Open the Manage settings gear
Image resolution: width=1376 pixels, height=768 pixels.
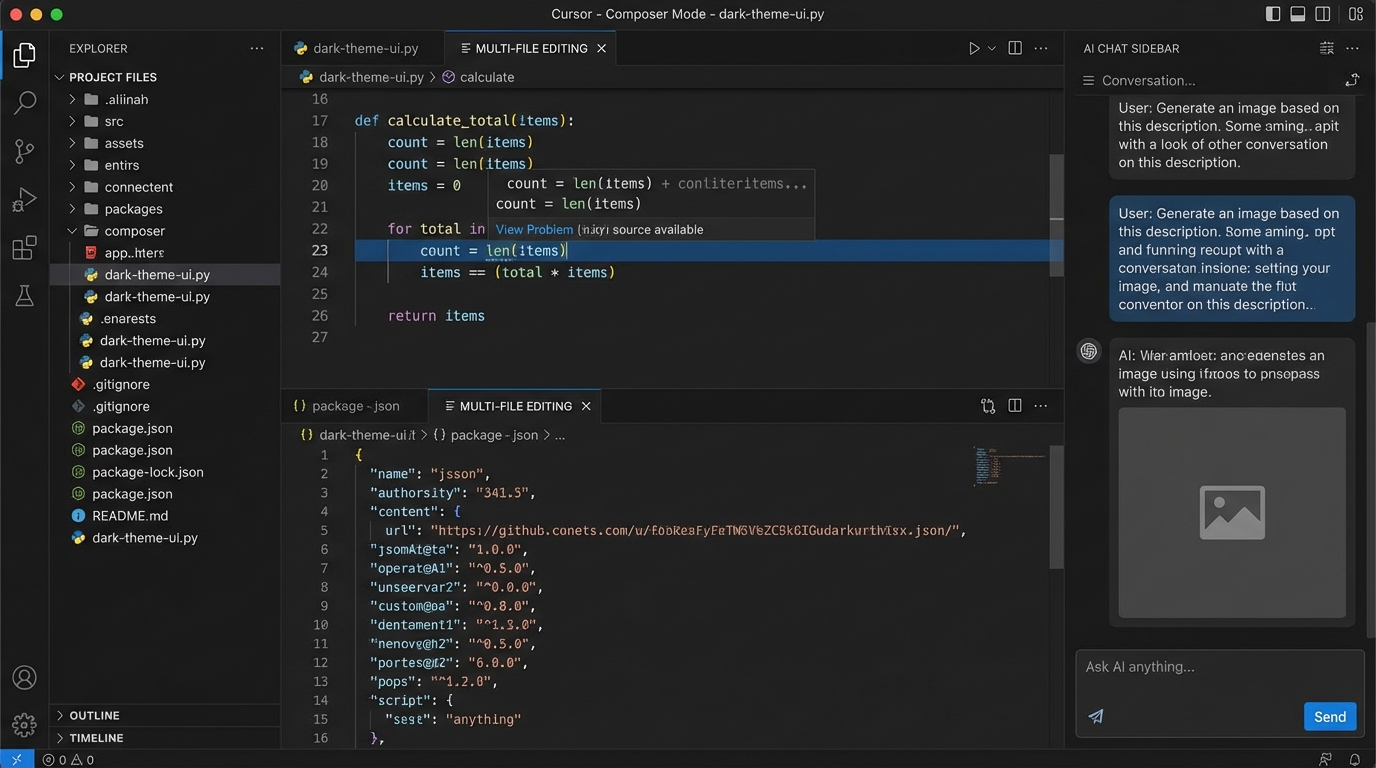24,724
